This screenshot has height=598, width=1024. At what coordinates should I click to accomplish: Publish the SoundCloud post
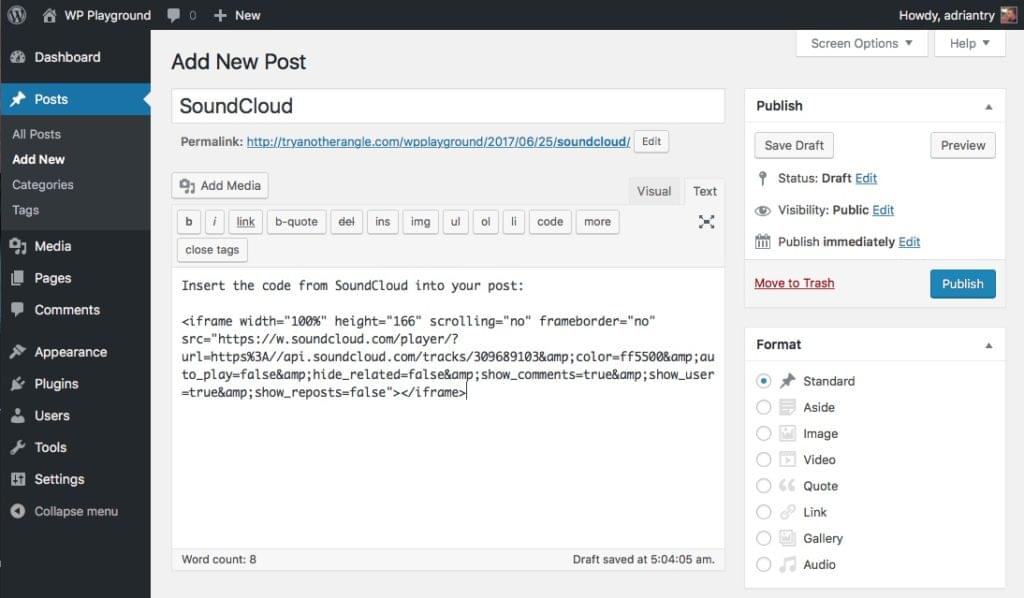click(x=962, y=283)
